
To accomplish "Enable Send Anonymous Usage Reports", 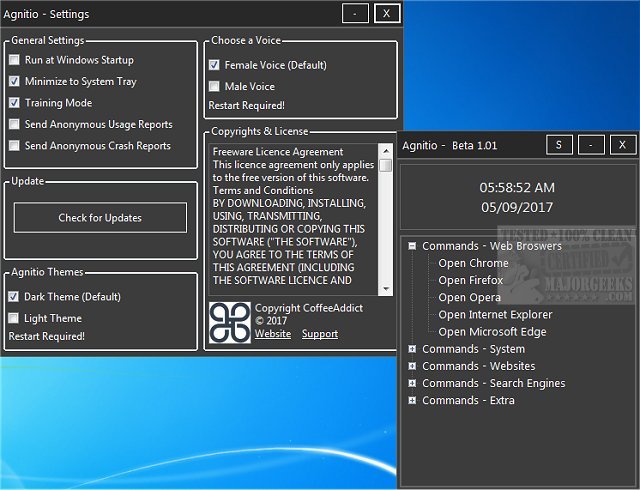I will click(14, 124).
